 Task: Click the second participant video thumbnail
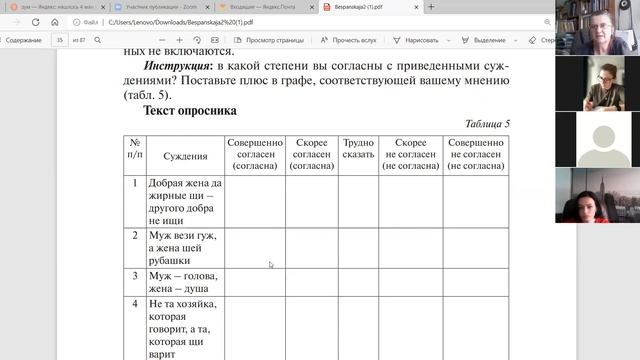tap(598, 83)
